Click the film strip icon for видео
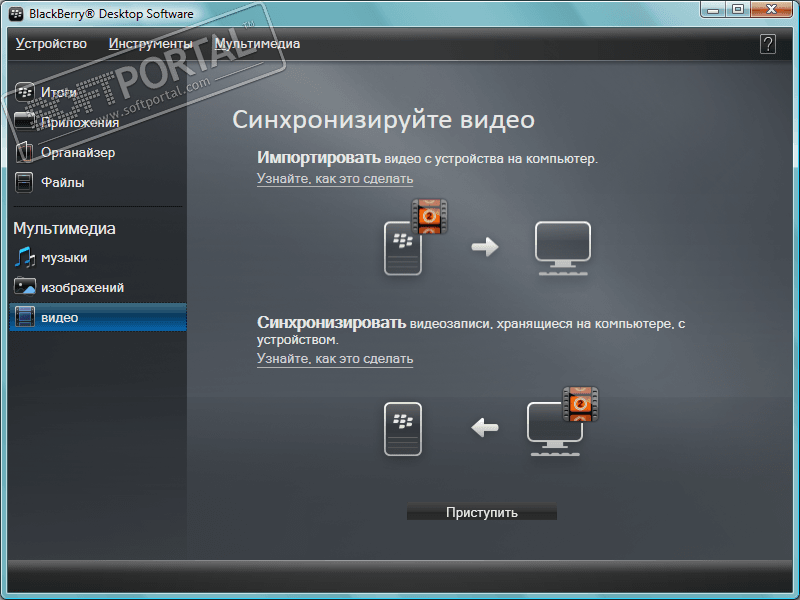Screen dimensions: 800x600 tap(24, 317)
